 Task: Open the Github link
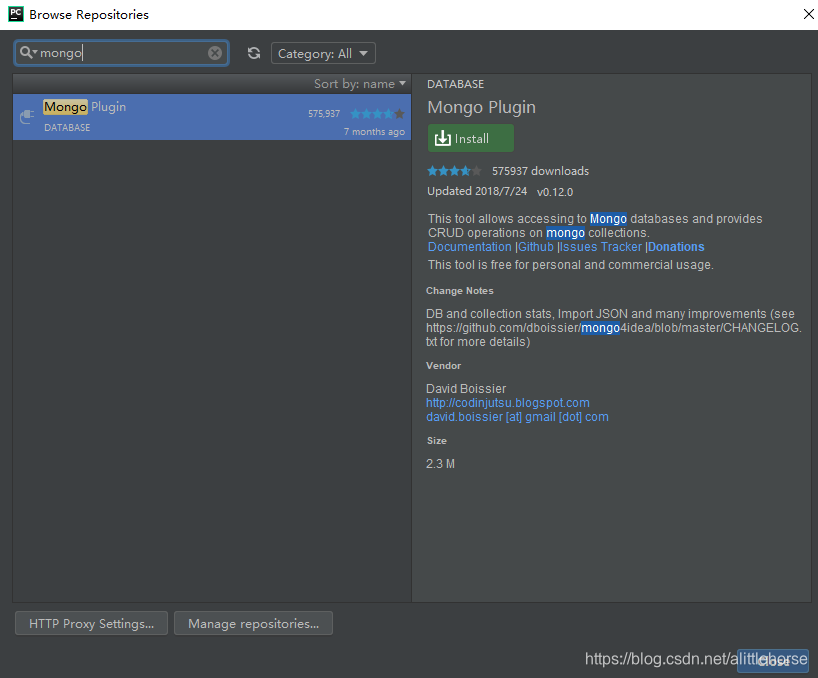[x=536, y=247]
